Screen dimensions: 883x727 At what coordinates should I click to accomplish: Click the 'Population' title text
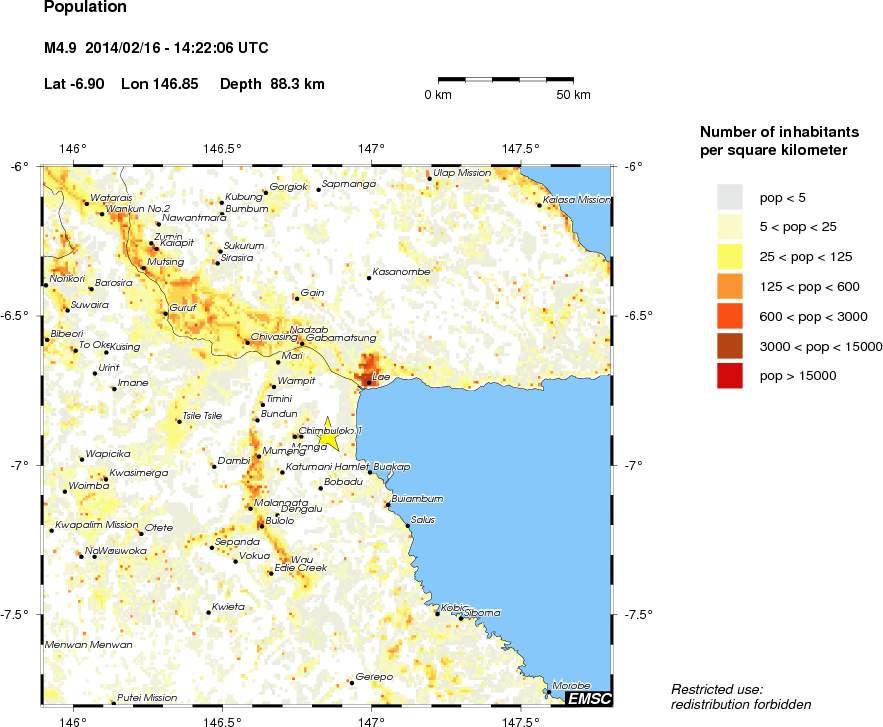(x=86, y=8)
